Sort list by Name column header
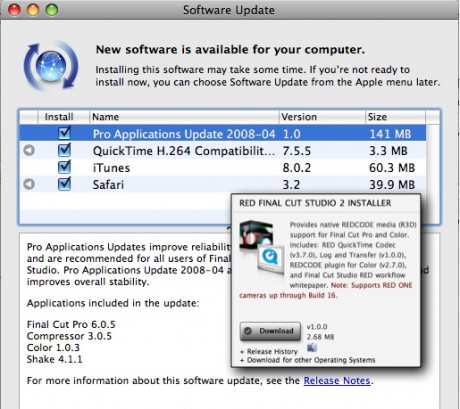 (x=184, y=117)
